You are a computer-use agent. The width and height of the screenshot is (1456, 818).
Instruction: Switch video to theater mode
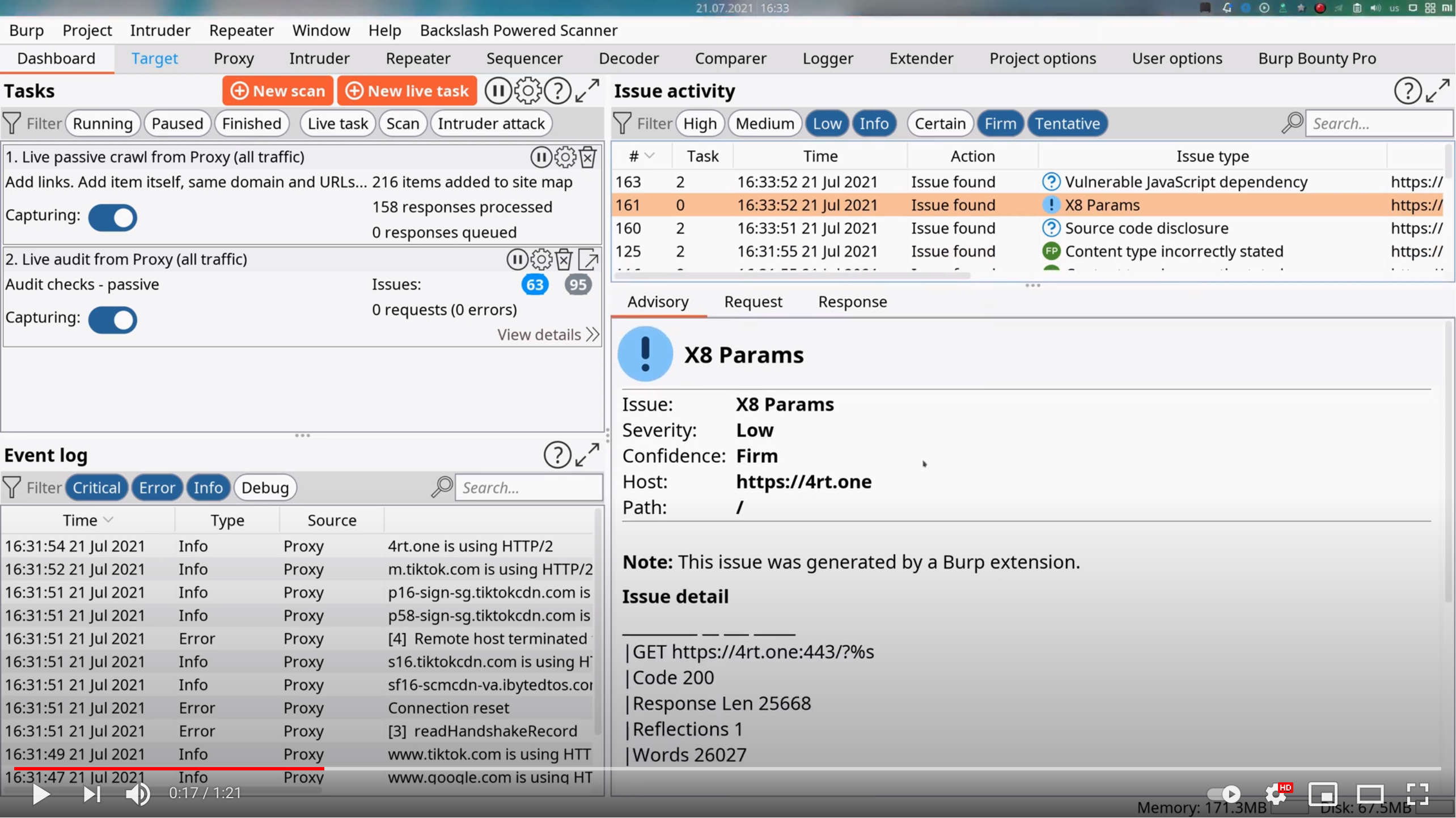1370,794
